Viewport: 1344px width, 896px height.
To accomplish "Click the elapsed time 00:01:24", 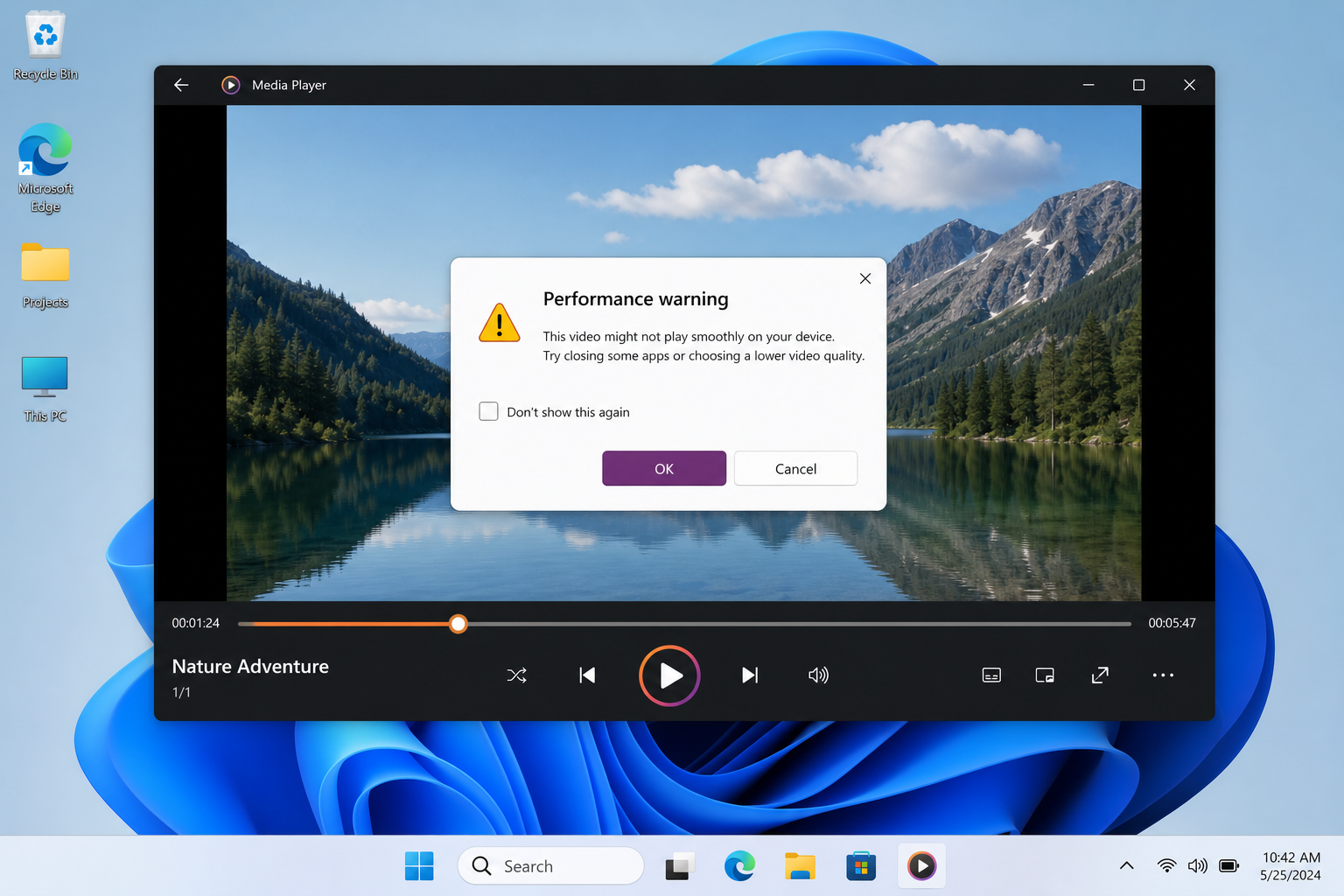I will (196, 623).
